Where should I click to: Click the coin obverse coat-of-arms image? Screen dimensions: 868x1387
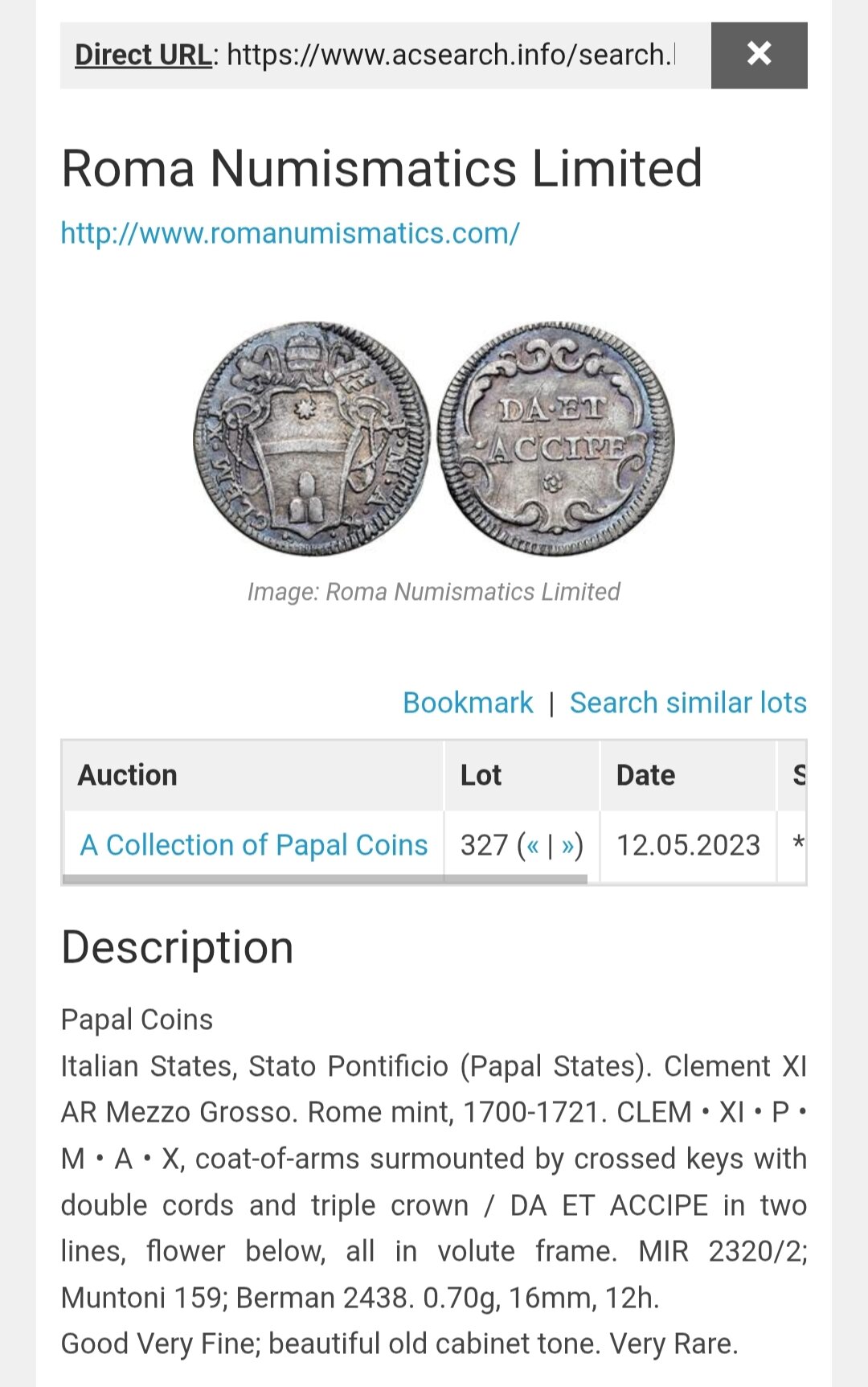[x=312, y=438]
